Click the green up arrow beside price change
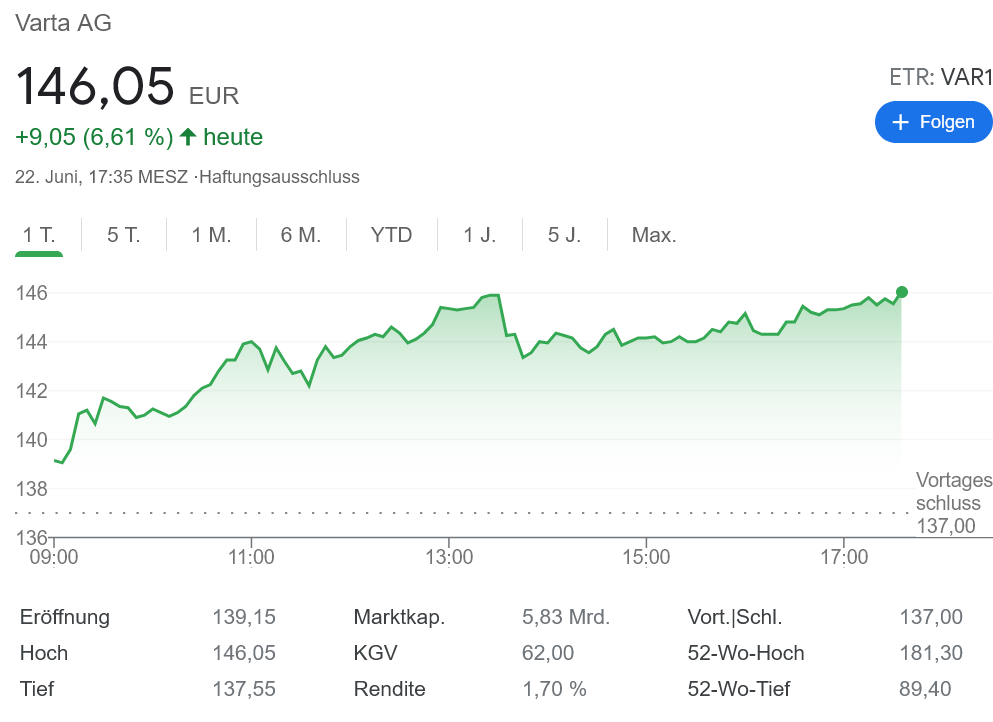 coord(187,137)
